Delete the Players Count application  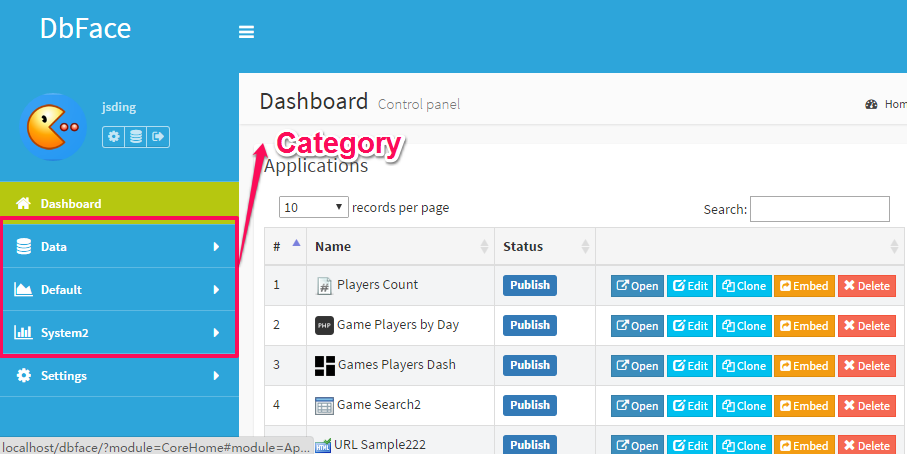(867, 286)
